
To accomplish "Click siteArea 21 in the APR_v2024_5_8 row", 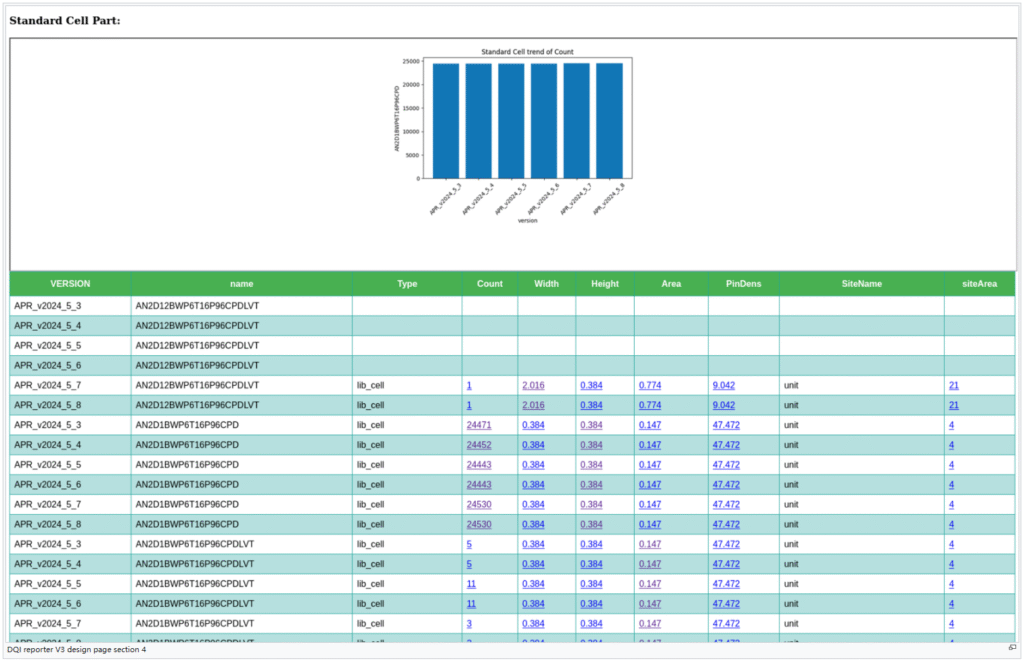I will [953, 405].
